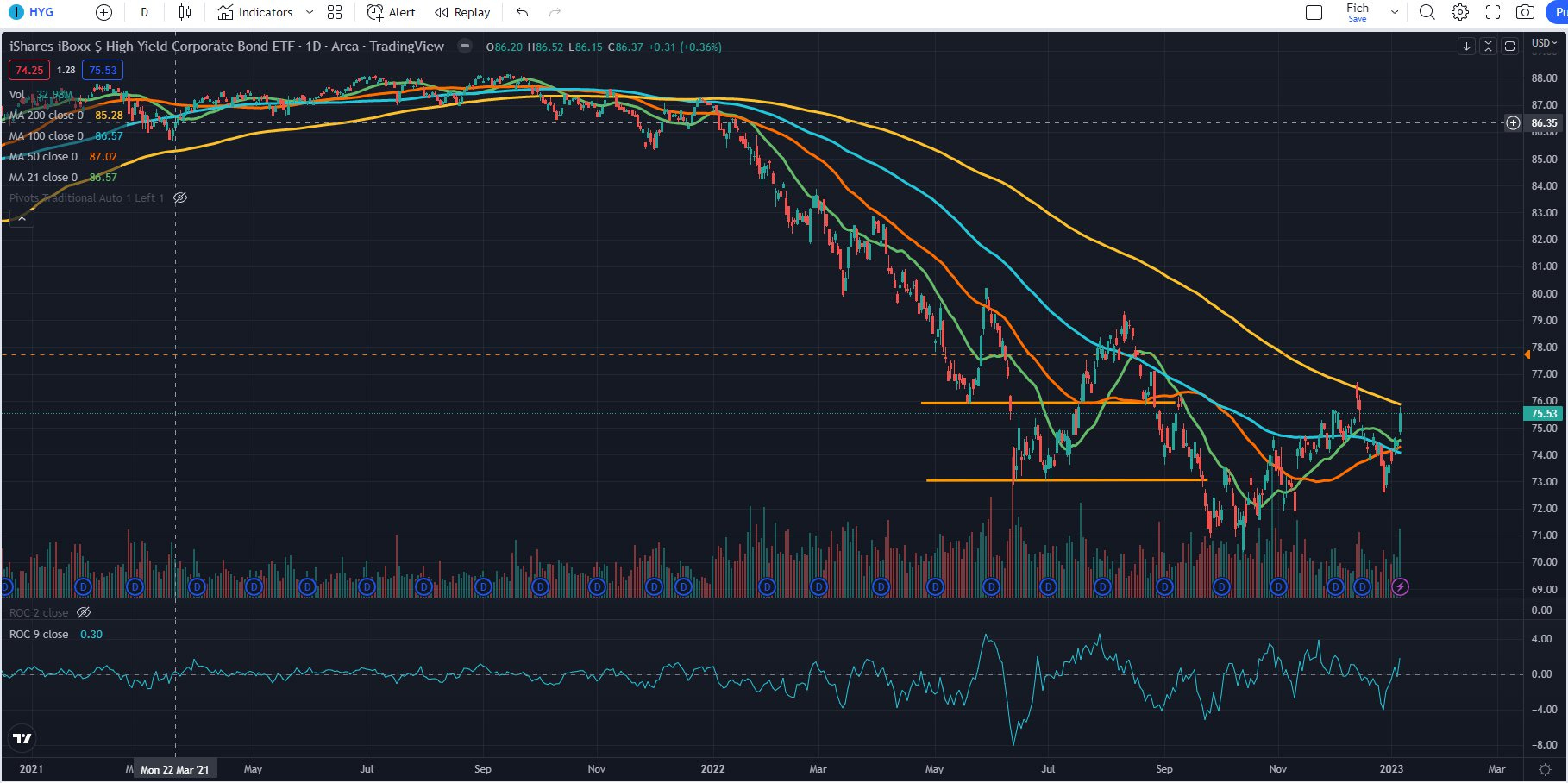Screen dimensions: 1568x783
Task: Click 2022 label on time axis
Action: coord(712,769)
